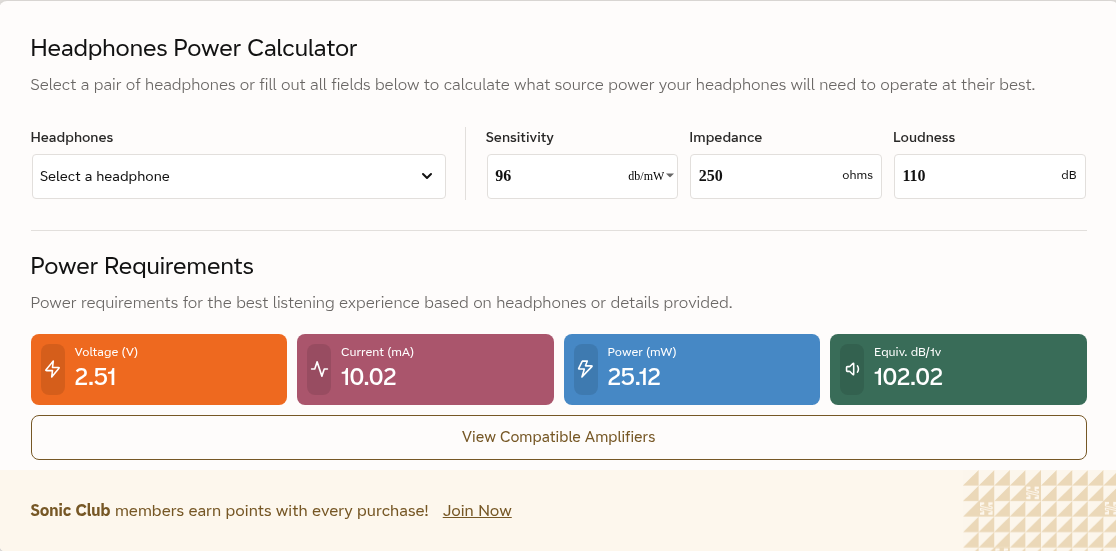The image size is (1116, 551).
Task: Click the green Equiv. dB/1v result card
Action: 958,369
